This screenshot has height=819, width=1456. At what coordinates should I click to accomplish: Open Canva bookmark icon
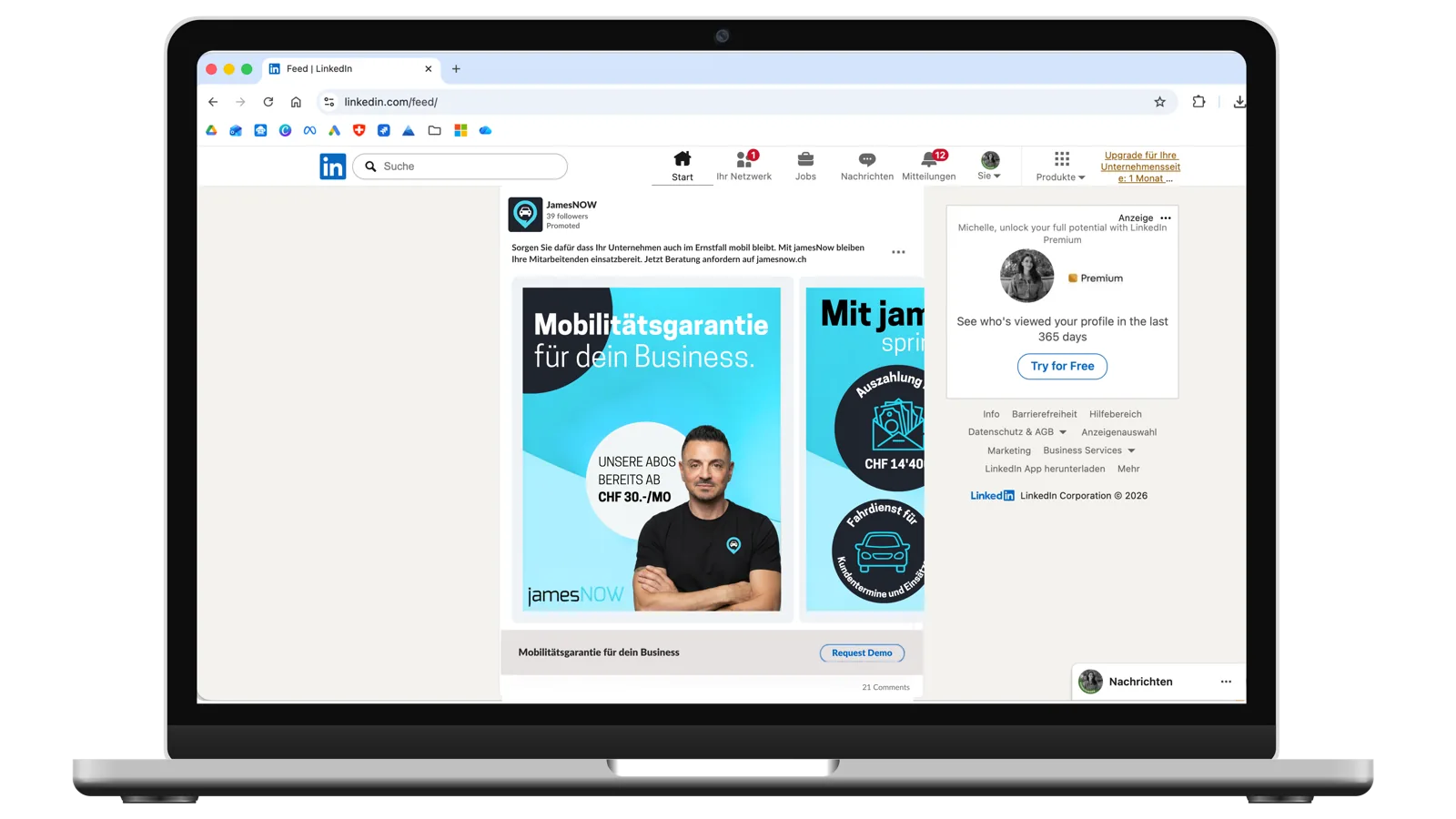coord(285,131)
